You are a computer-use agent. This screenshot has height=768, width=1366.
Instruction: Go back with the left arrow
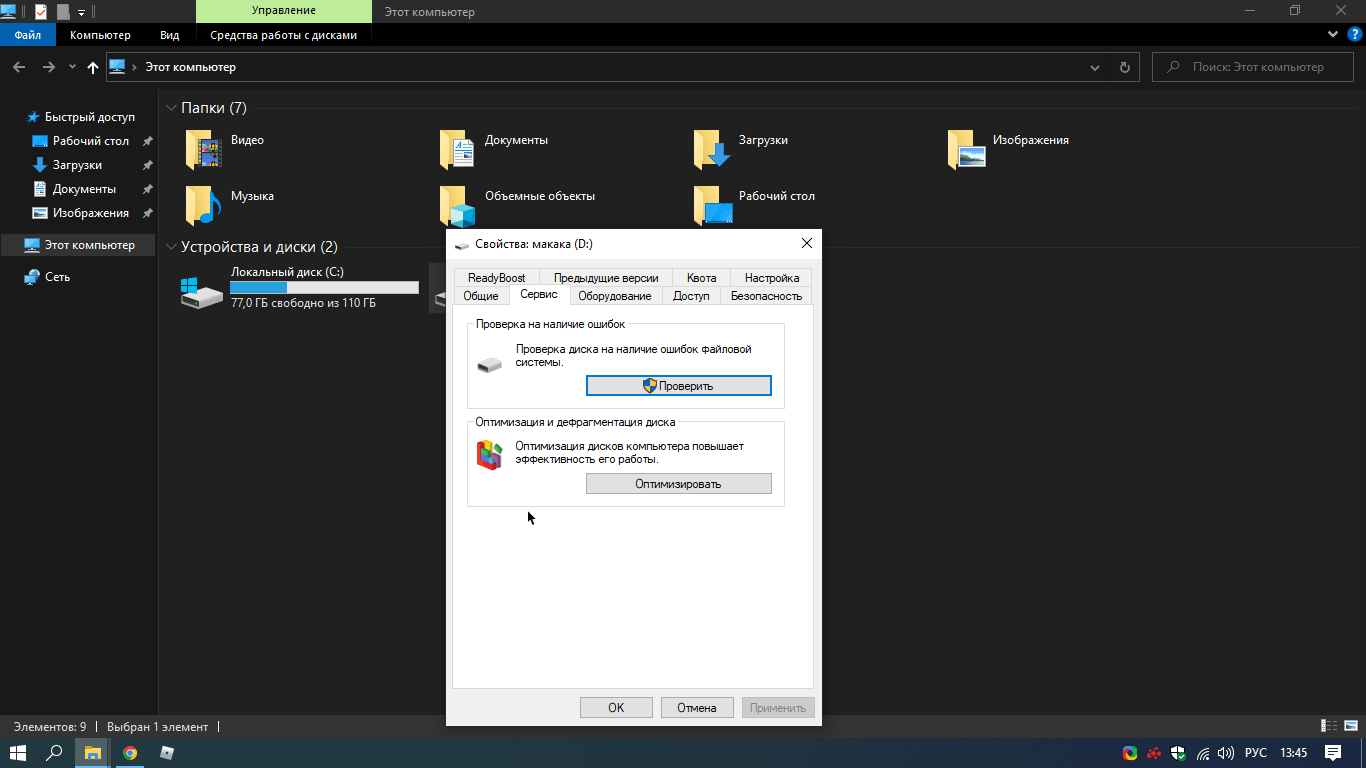(x=19, y=67)
